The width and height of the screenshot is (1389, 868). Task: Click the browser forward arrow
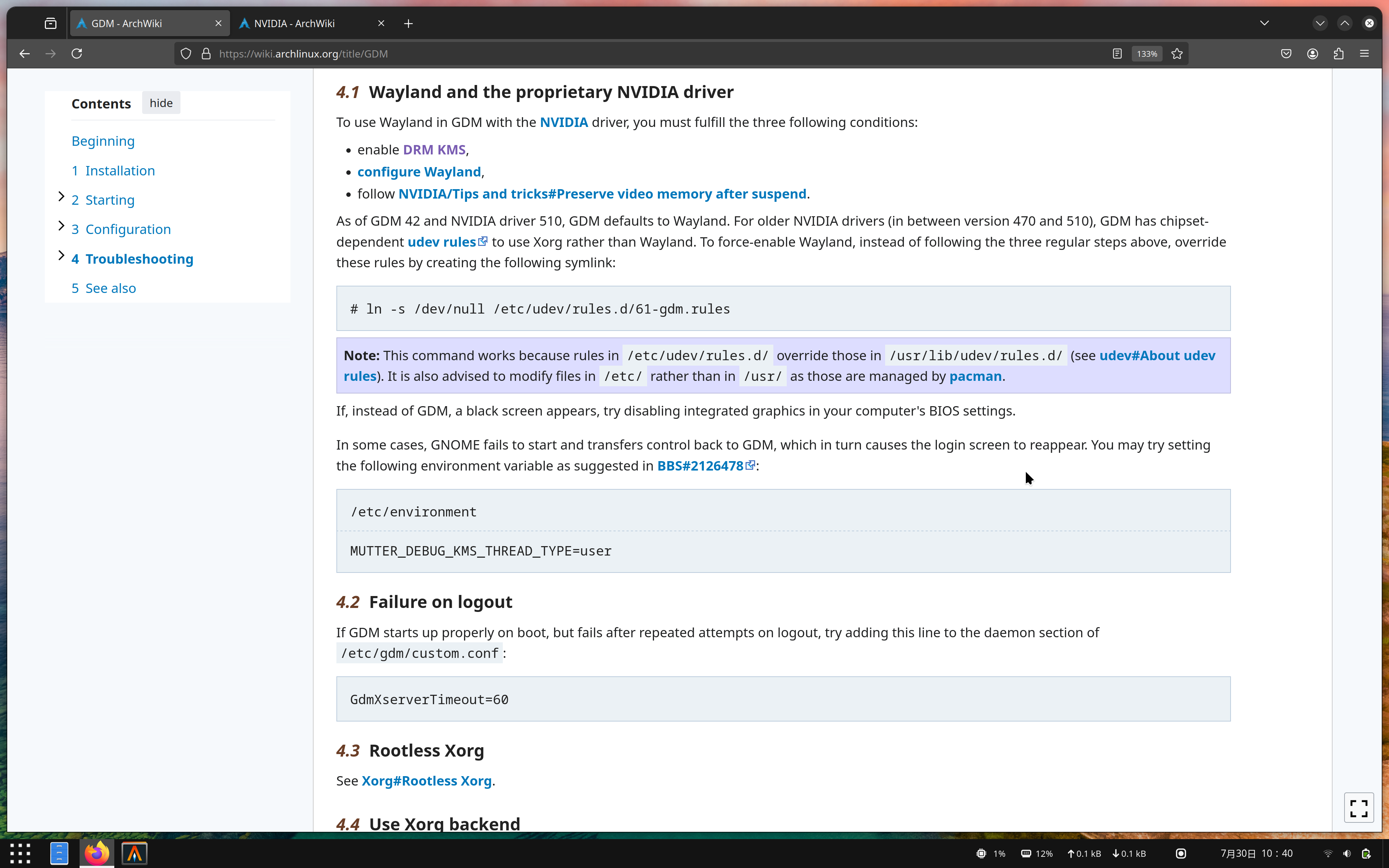pyautogui.click(x=51, y=54)
